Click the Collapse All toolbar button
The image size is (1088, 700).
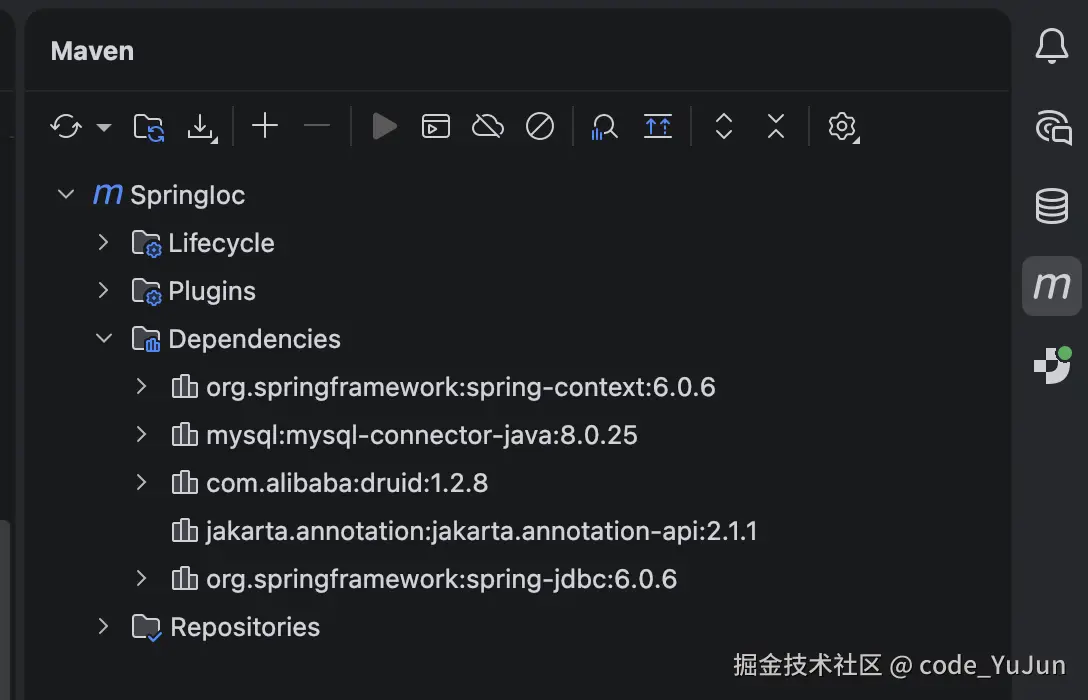point(776,127)
